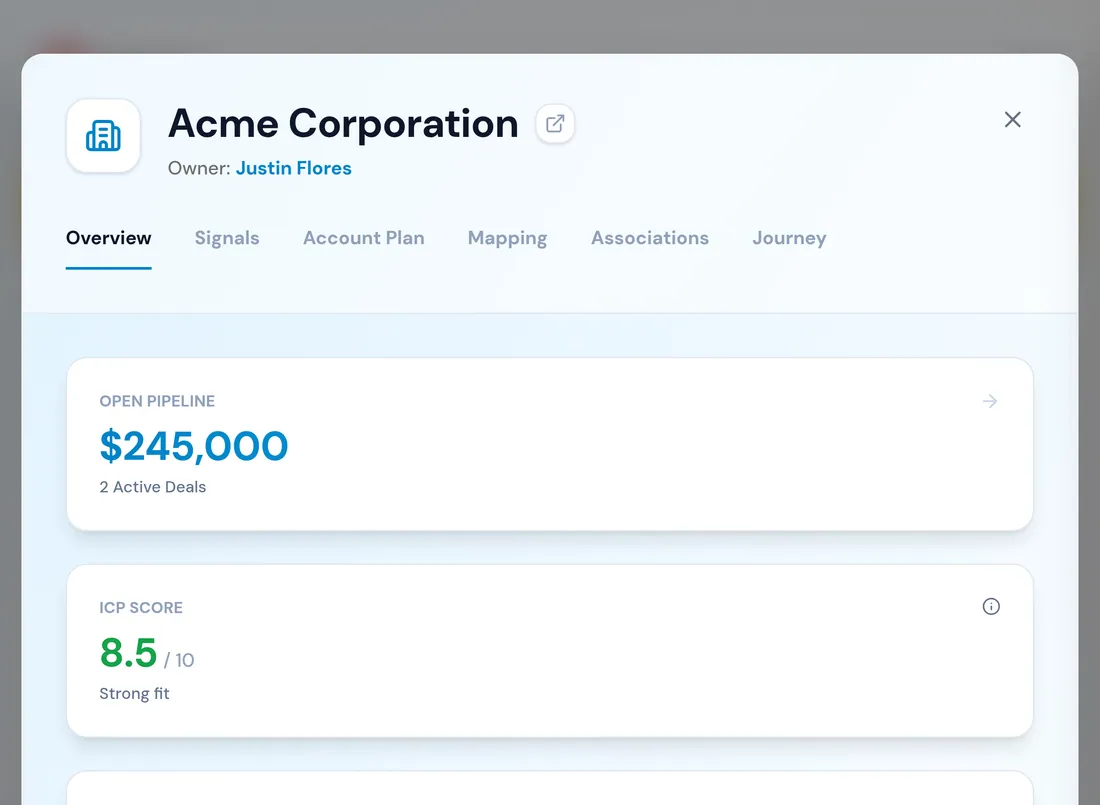This screenshot has height=805, width=1100.
Task: Switch to the Signals tab
Action: coord(227,238)
